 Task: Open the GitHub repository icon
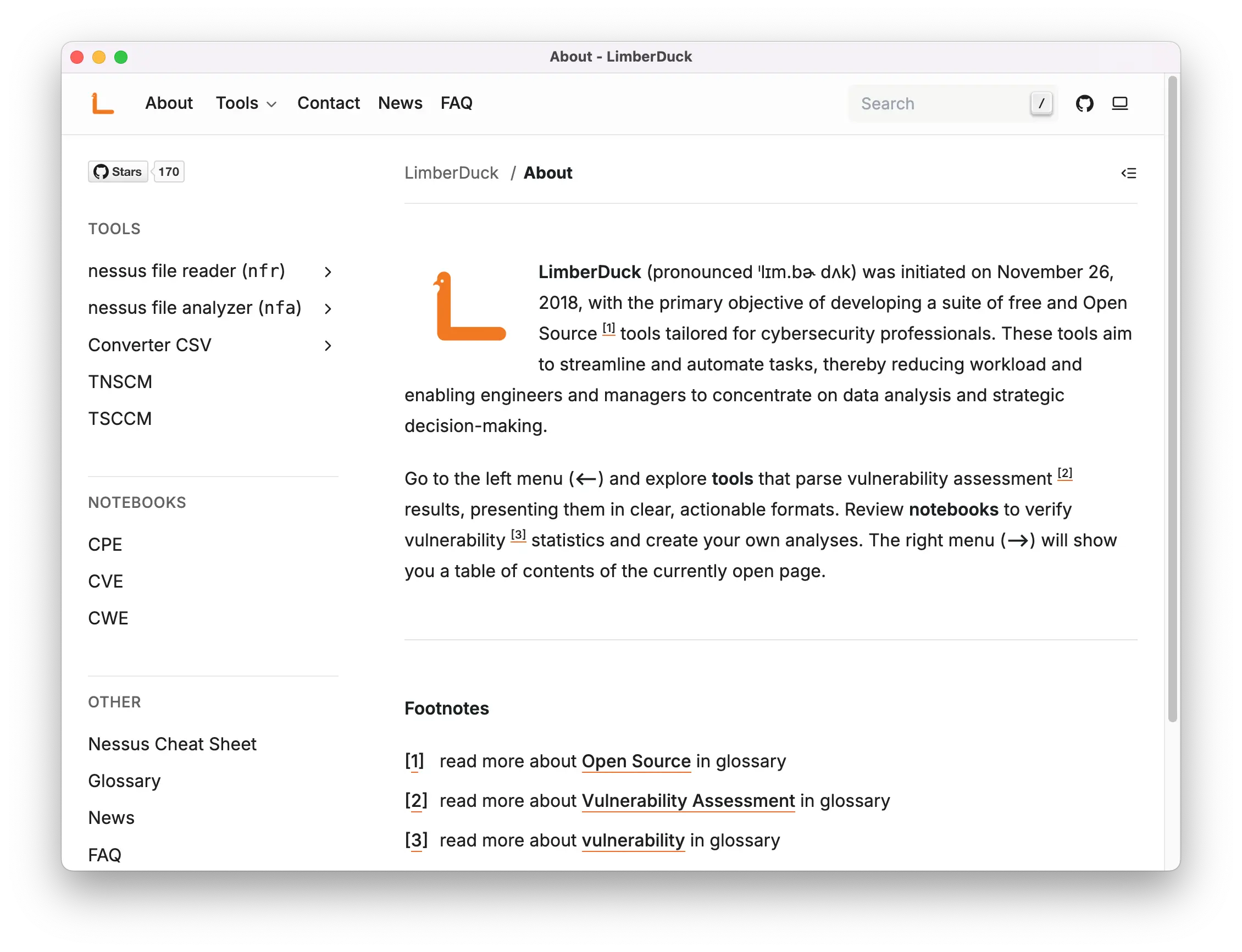click(x=1084, y=103)
